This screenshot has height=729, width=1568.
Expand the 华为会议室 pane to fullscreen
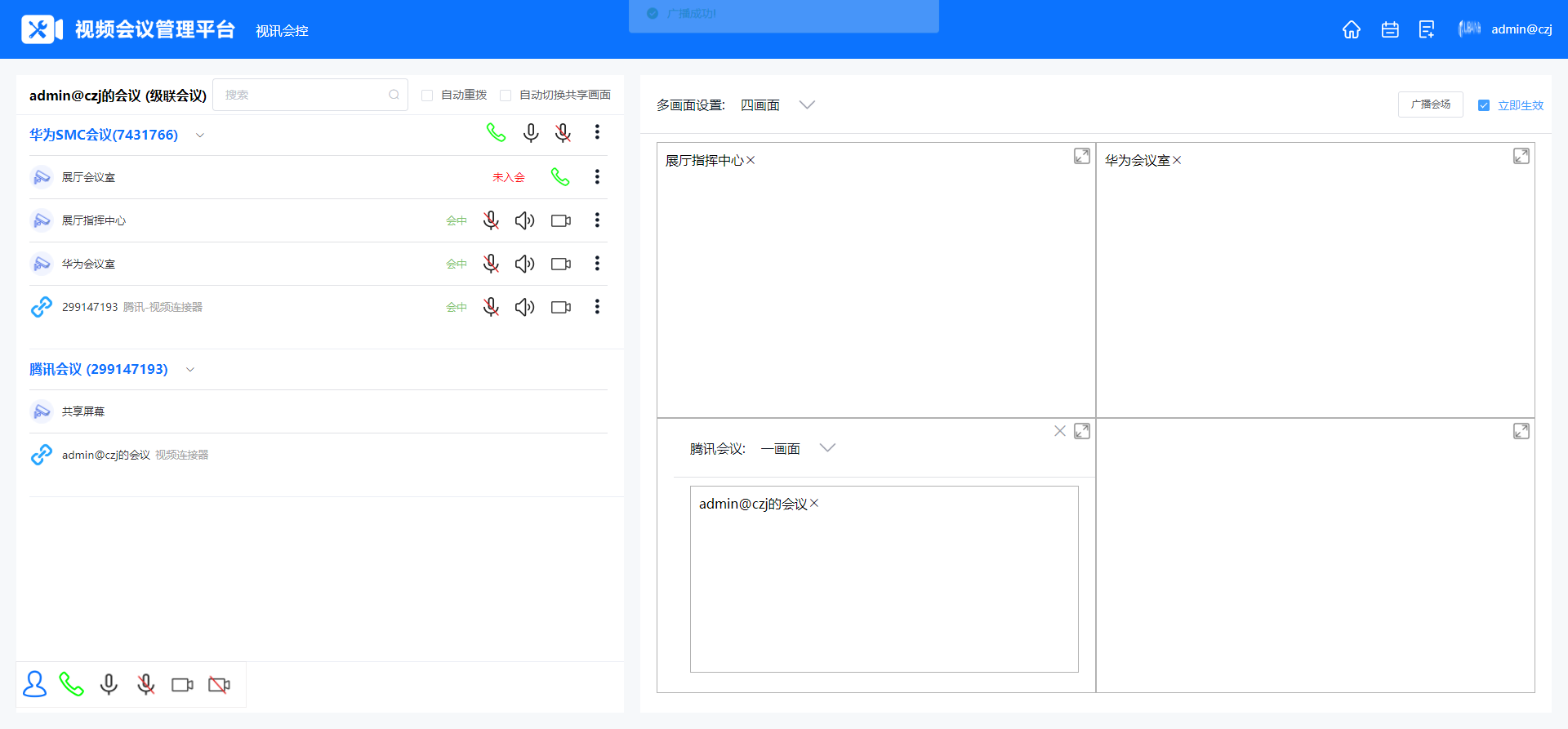1521,156
